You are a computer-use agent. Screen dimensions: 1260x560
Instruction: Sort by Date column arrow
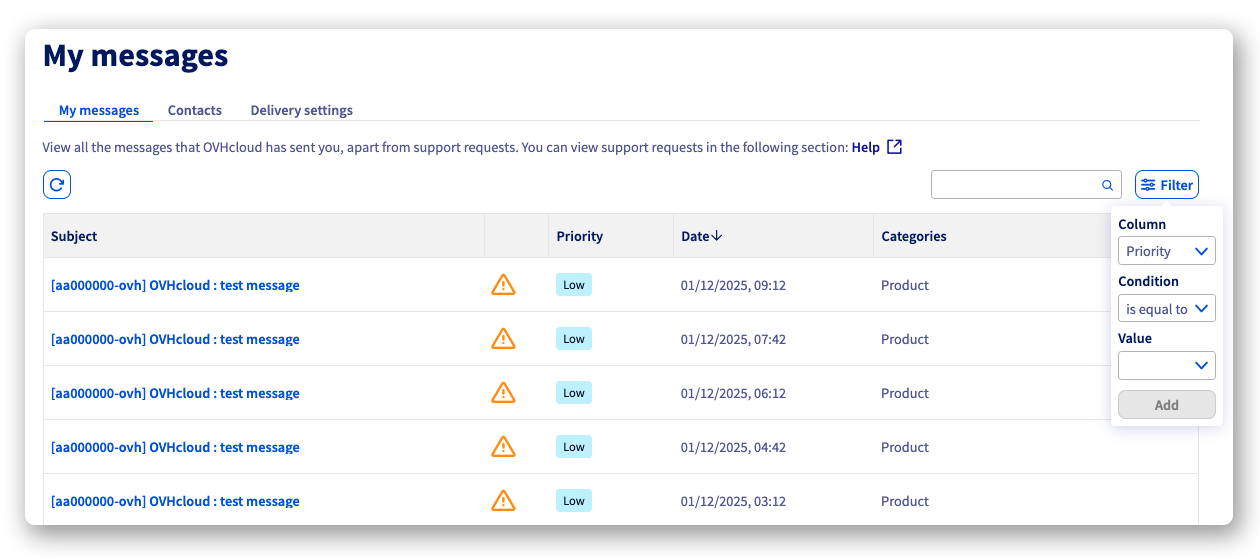[x=717, y=236]
